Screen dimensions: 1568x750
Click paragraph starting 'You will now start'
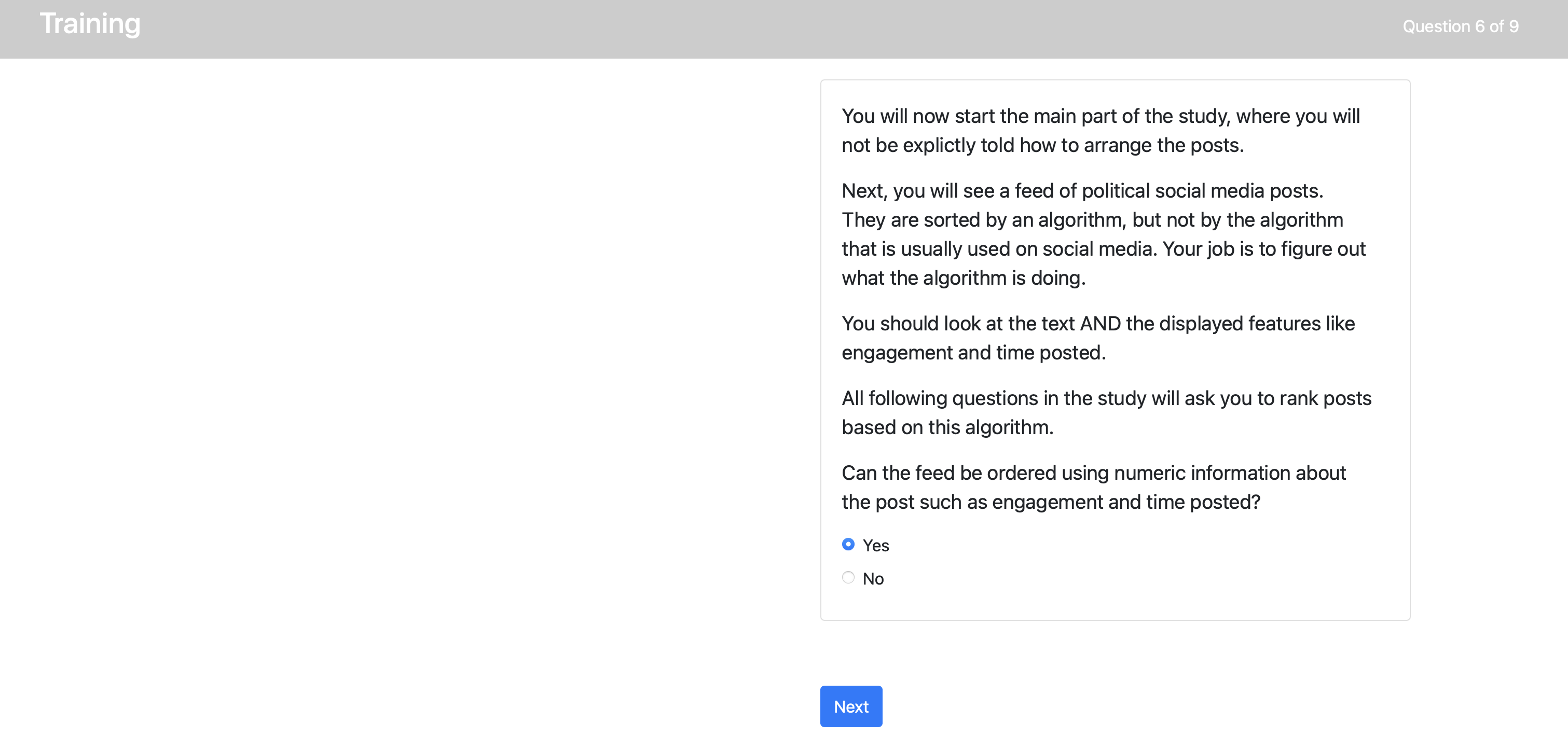(x=1100, y=131)
